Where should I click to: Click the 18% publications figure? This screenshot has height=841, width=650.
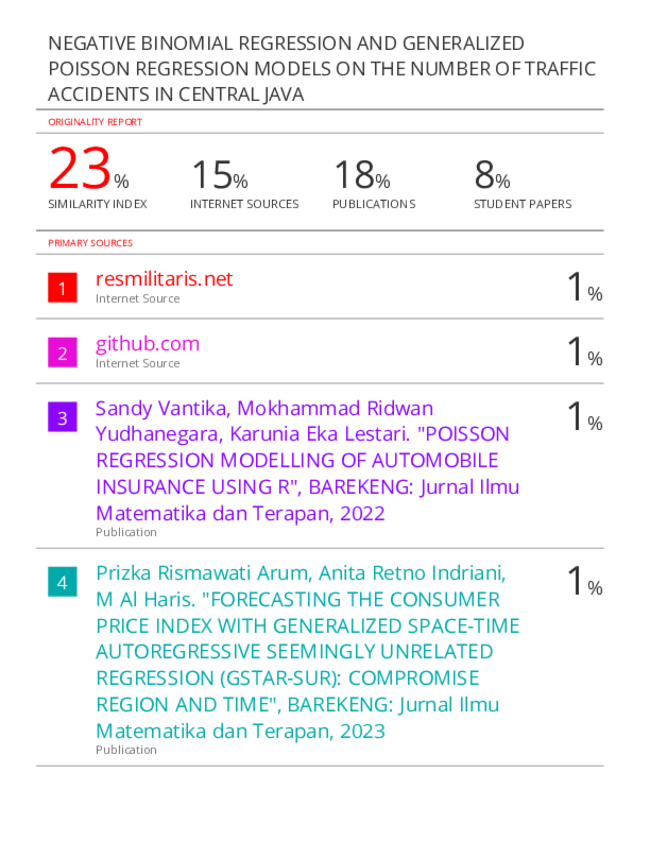pos(362,175)
